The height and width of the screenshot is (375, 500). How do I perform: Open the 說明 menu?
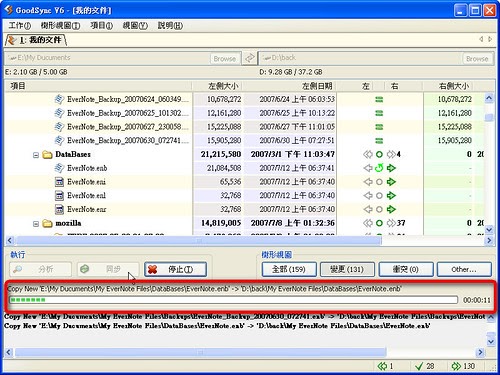coord(170,25)
